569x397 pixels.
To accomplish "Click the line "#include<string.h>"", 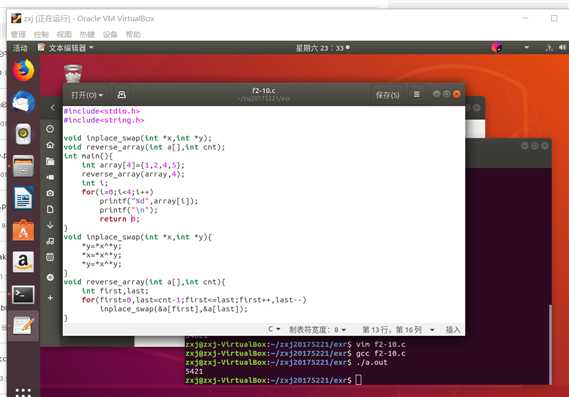I will 104,120.
